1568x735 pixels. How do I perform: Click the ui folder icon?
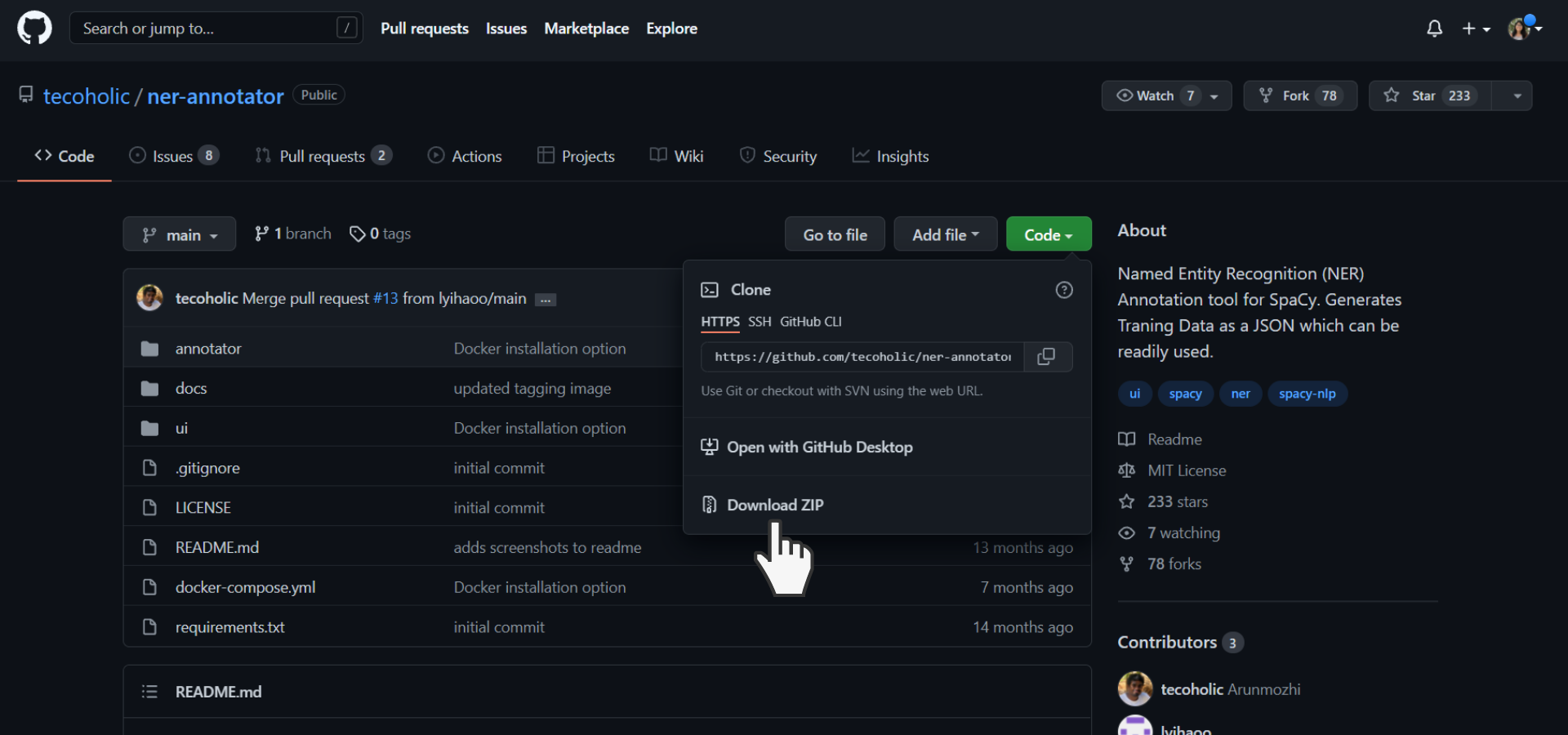pos(149,428)
